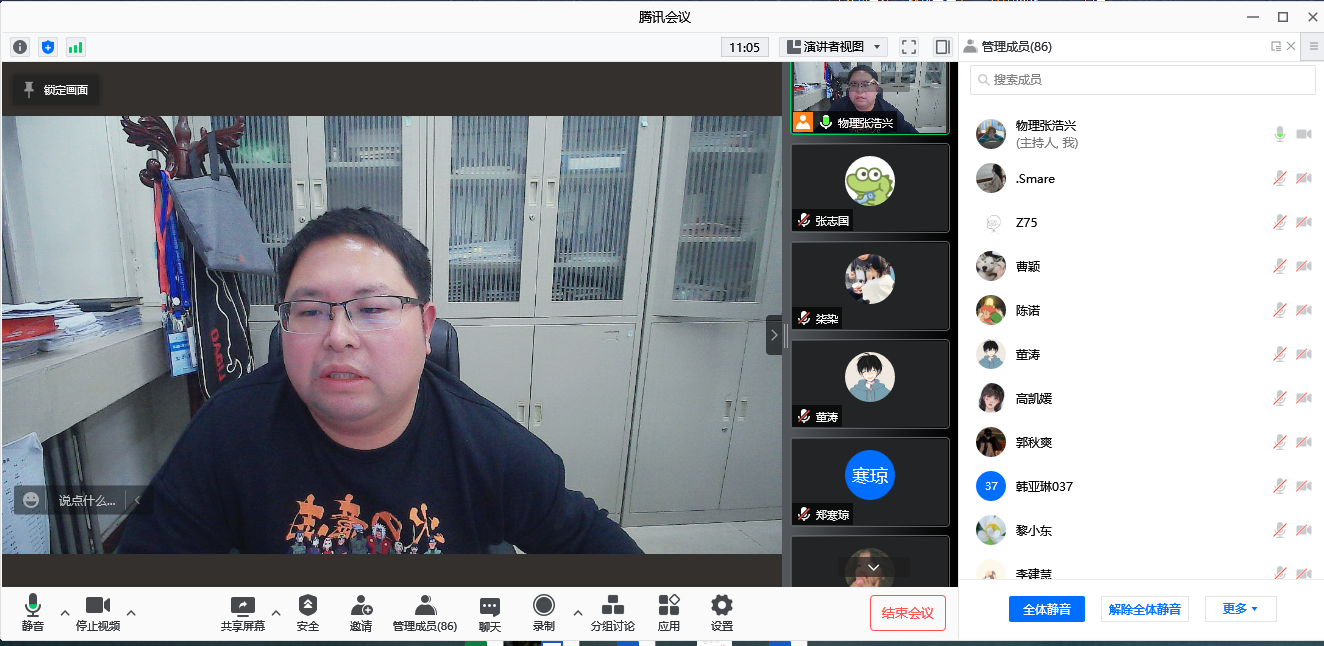Open the 聊天 chat panel
Image resolution: width=1324 pixels, height=646 pixels.
489,613
